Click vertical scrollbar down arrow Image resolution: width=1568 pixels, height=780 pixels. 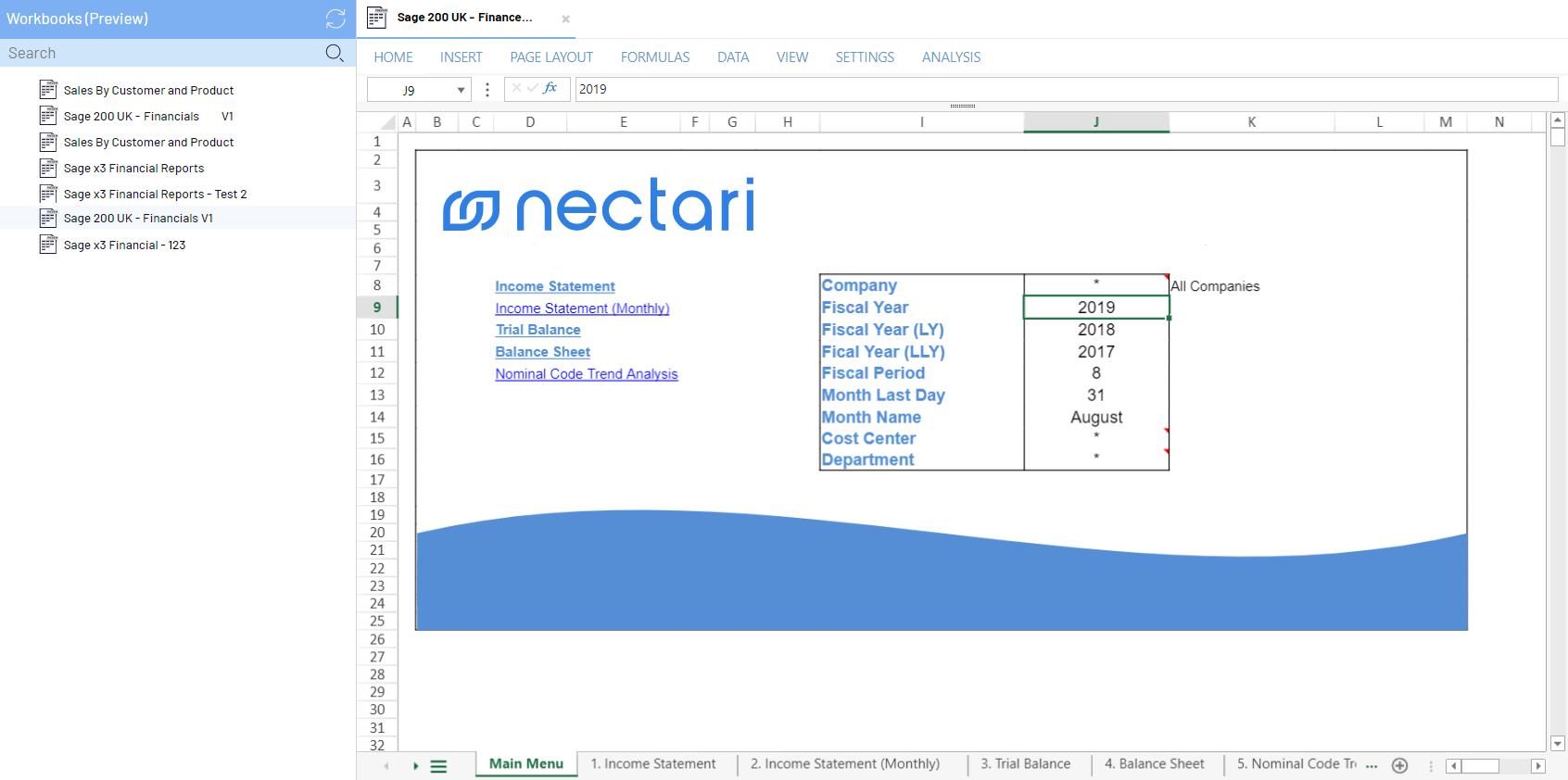pos(1558,743)
